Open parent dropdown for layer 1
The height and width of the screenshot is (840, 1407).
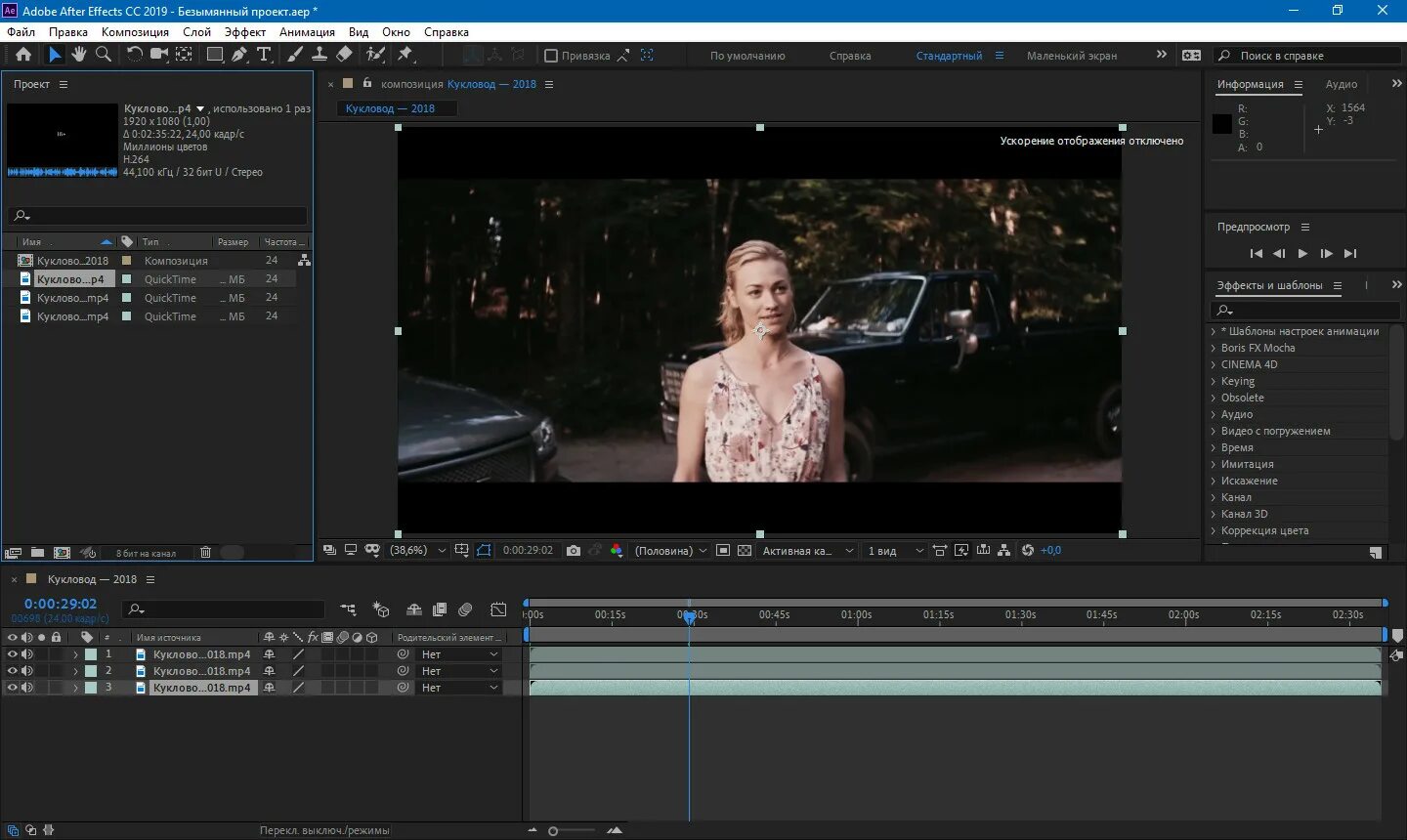click(x=459, y=654)
